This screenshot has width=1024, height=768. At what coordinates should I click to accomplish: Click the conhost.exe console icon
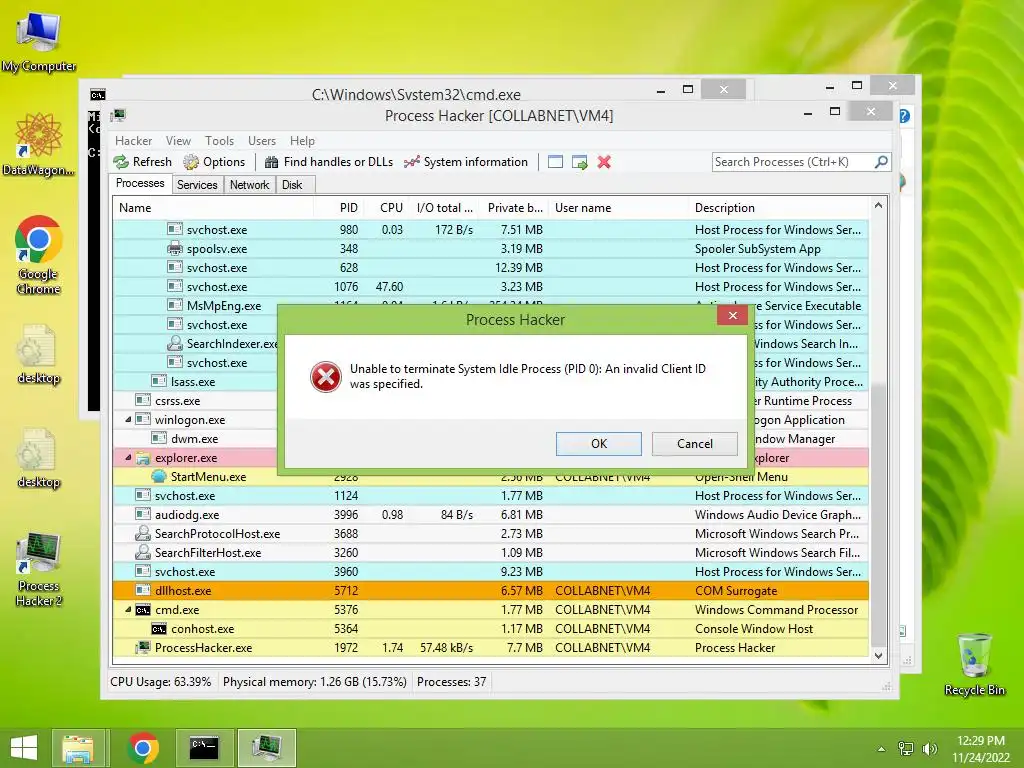(159, 629)
